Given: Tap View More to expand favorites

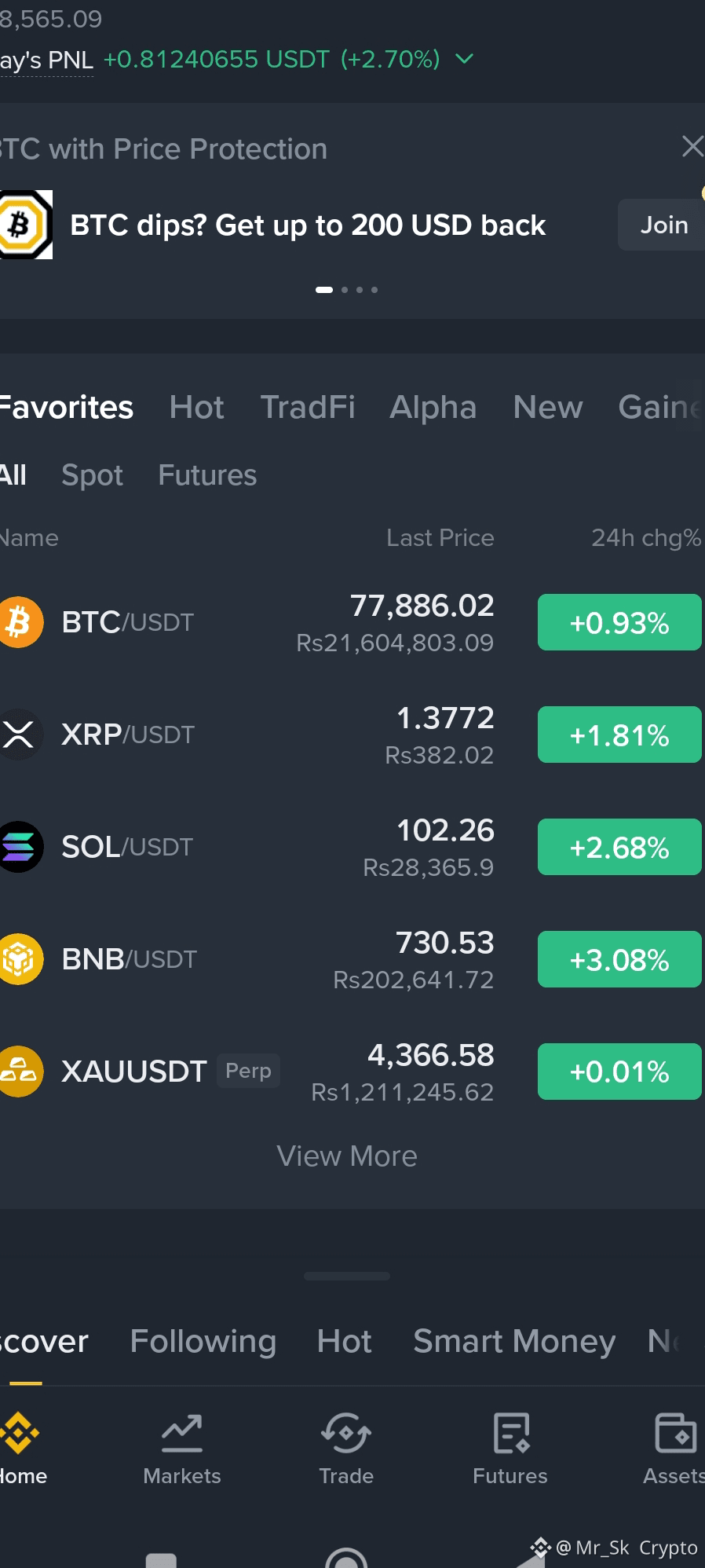Looking at the screenshot, I should (x=347, y=1156).
